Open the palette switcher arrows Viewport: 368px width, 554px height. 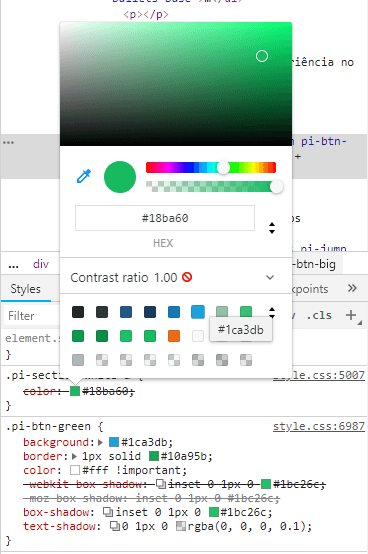[272, 312]
